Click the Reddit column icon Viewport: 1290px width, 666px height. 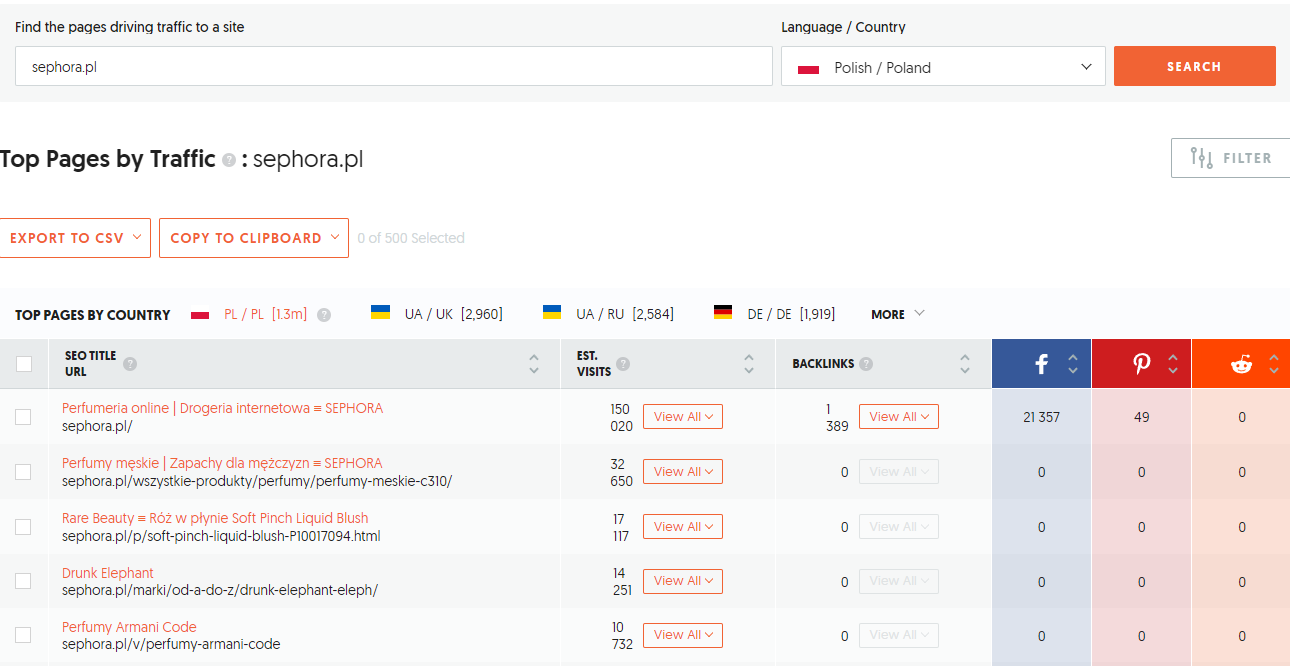pos(1241,364)
